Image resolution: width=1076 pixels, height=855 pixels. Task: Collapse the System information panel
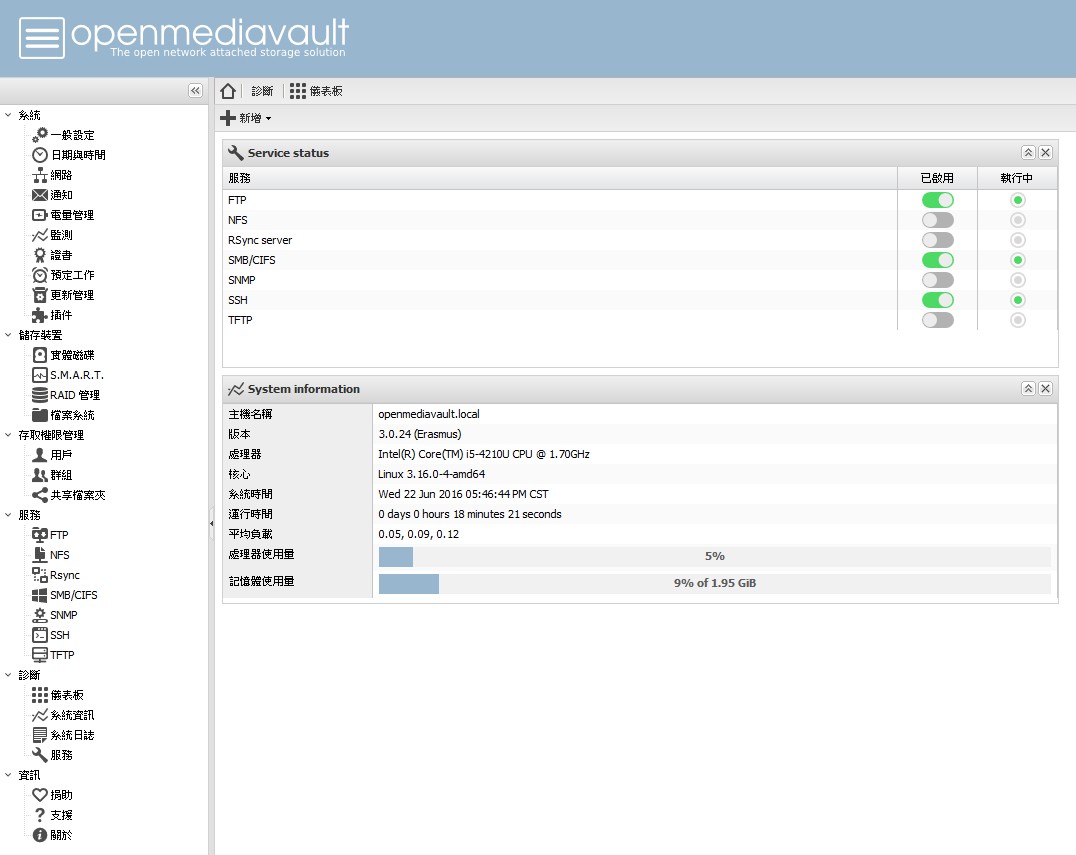pos(1028,388)
